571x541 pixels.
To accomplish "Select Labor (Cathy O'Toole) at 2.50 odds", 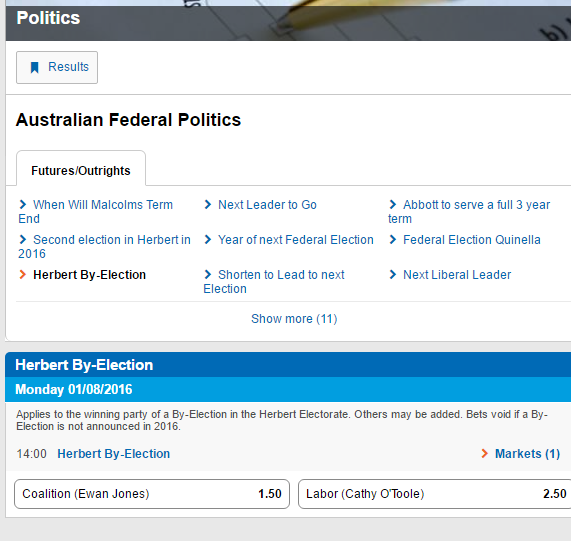I will pyautogui.click(x=435, y=494).
